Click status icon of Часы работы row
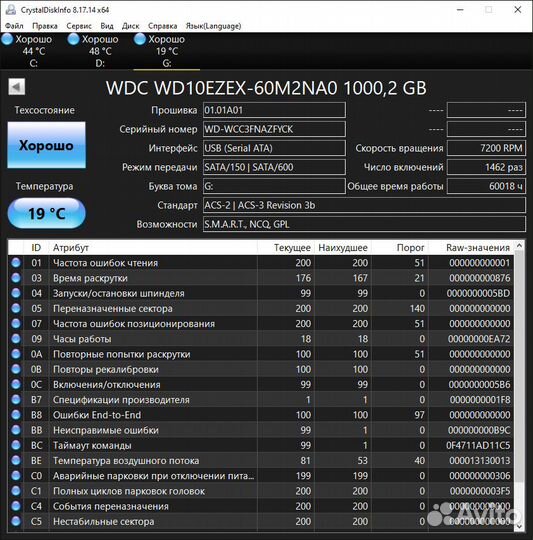The image size is (533, 540). pyautogui.click(x=16, y=339)
